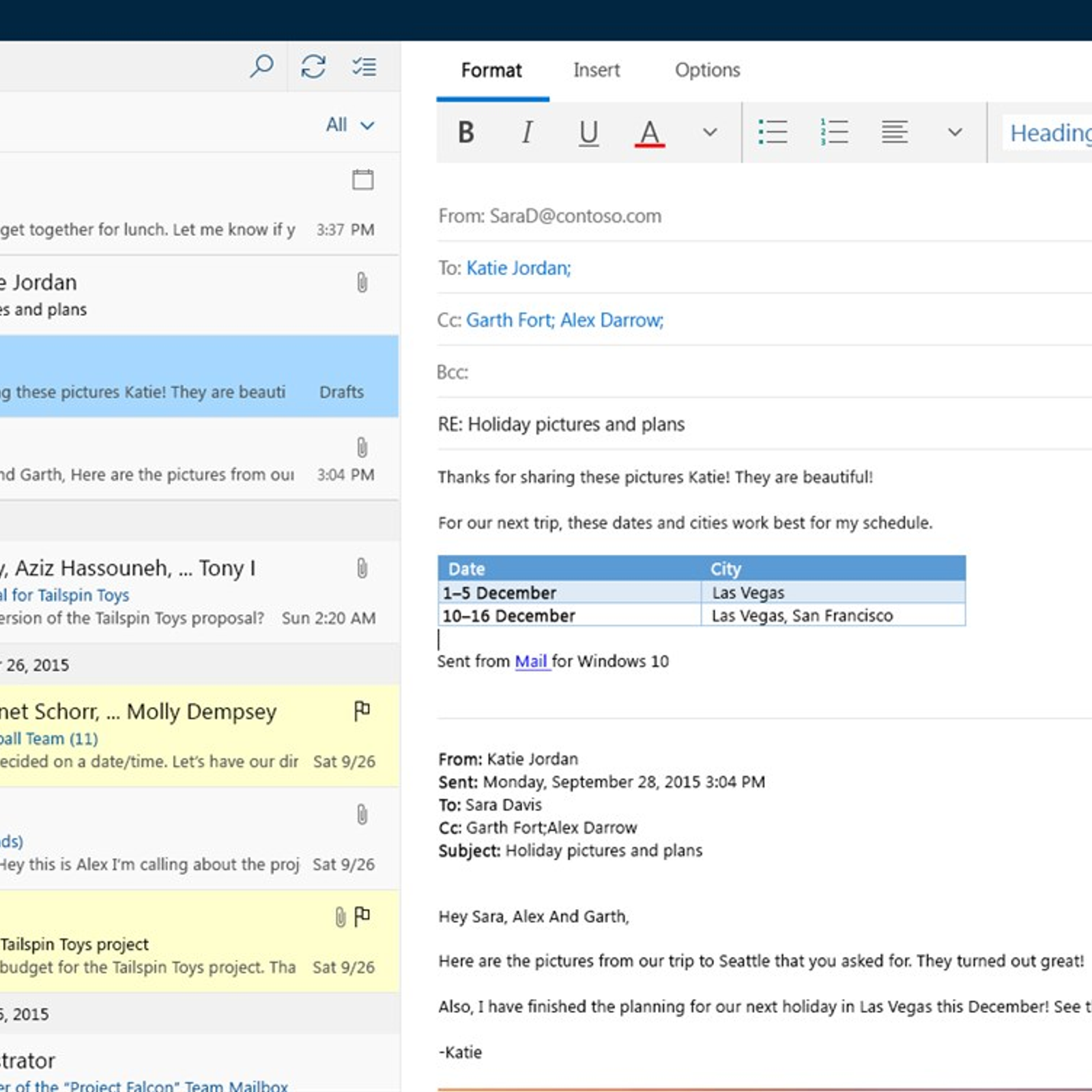
Task: Switch to the Insert tab
Action: (597, 70)
